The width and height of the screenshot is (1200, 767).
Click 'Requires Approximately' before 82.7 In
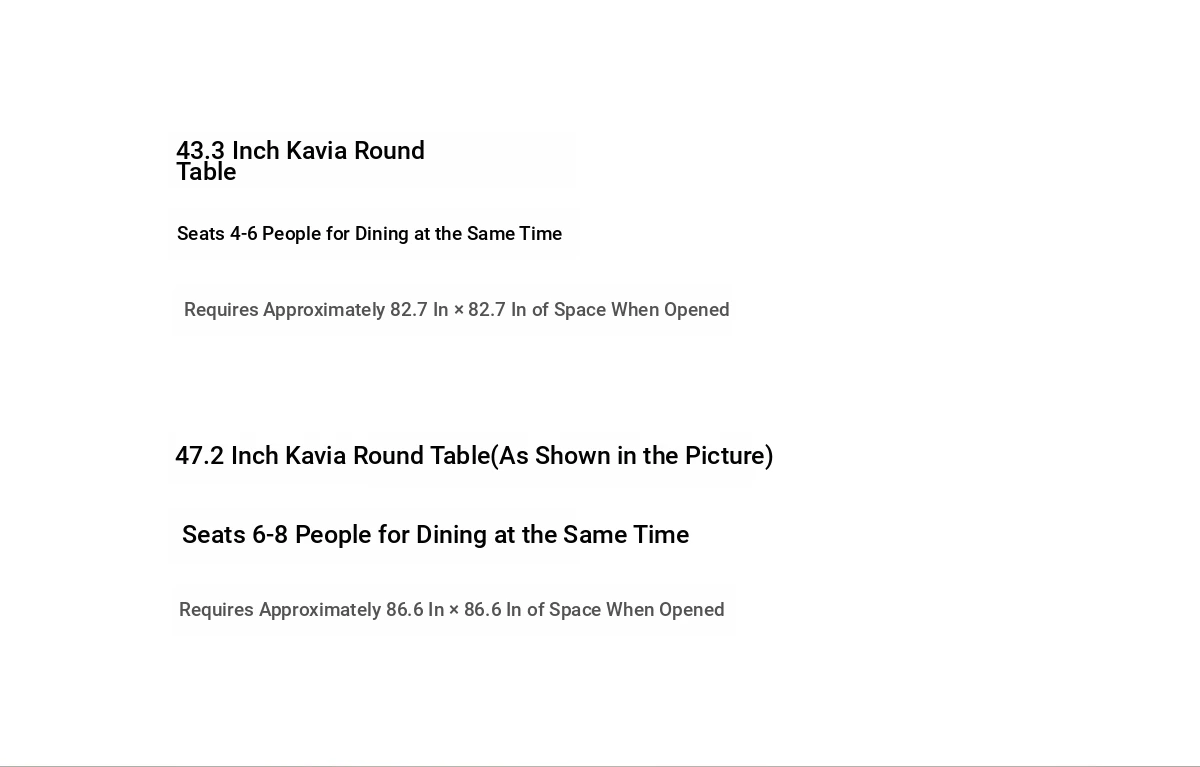click(284, 310)
